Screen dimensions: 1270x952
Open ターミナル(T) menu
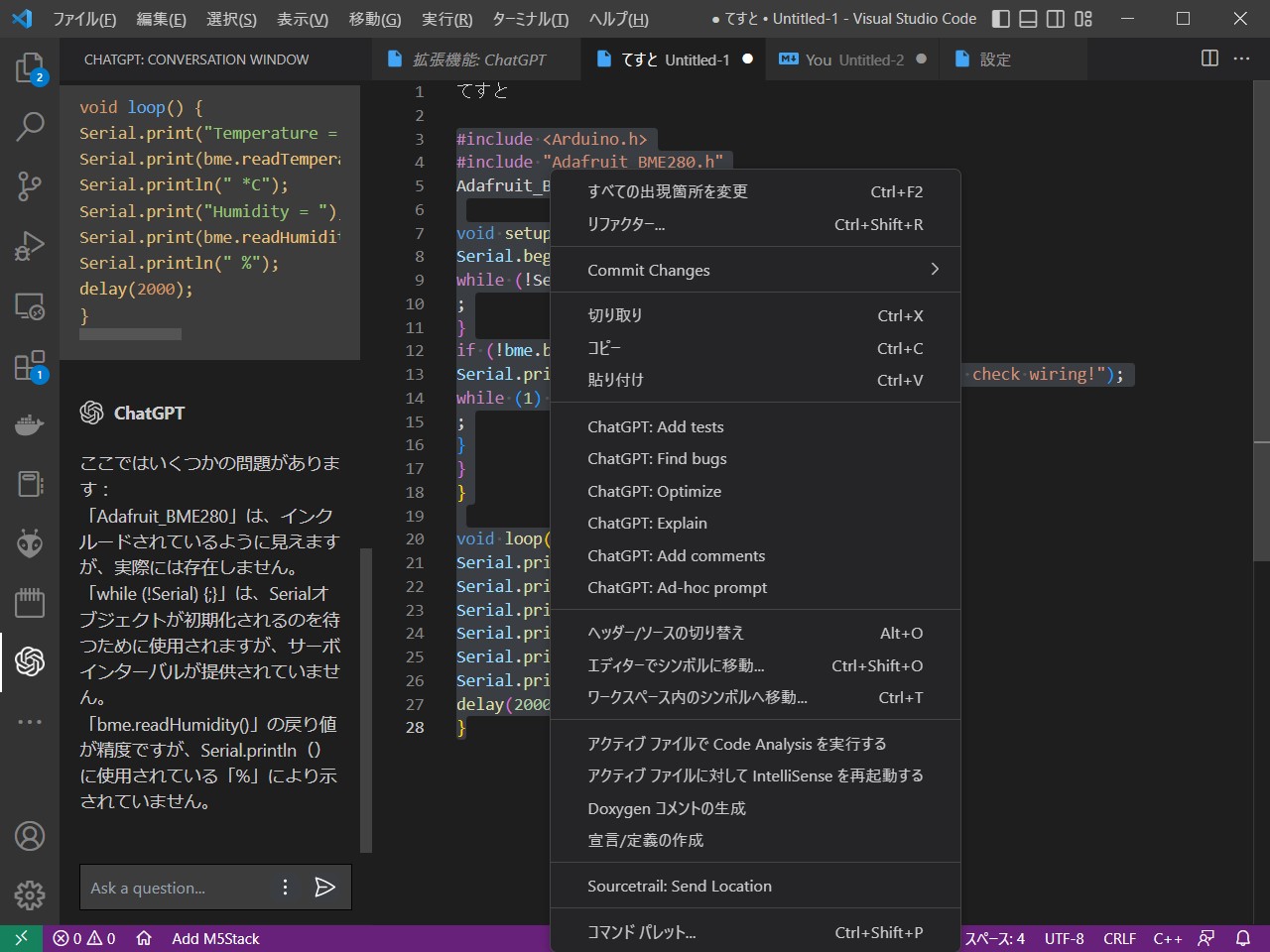click(531, 19)
